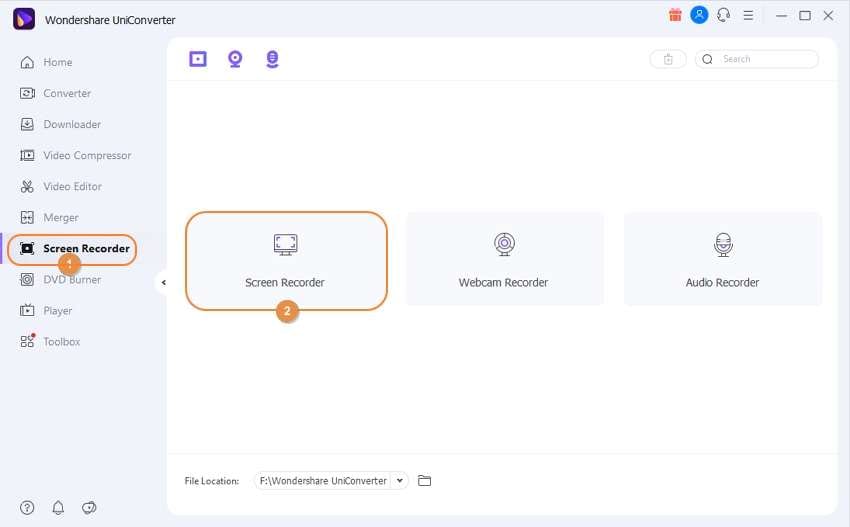
Task: Go to the Downloader section
Action: point(60,124)
